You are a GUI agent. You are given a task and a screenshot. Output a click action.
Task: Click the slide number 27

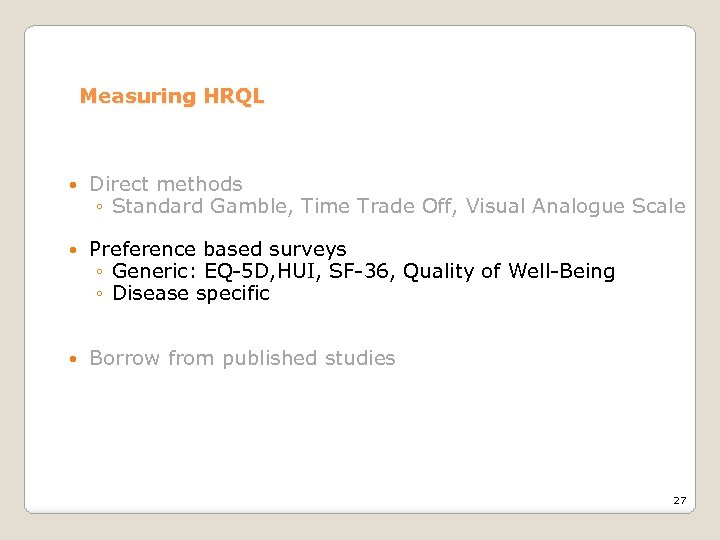click(x=679, y=500)
